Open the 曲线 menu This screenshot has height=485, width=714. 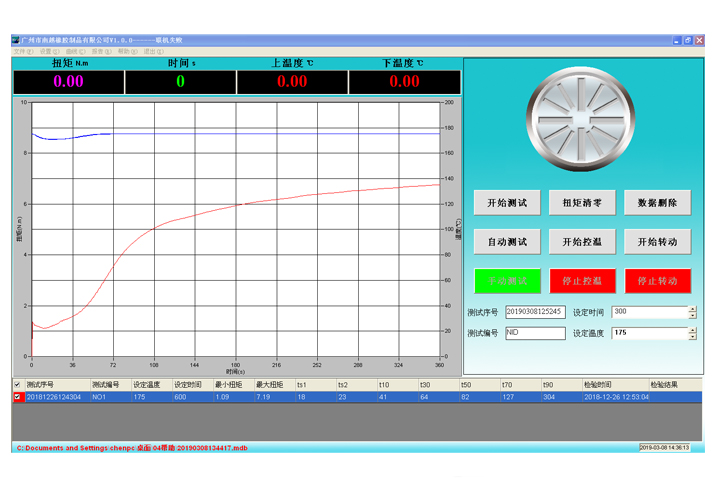coord(74,51)
